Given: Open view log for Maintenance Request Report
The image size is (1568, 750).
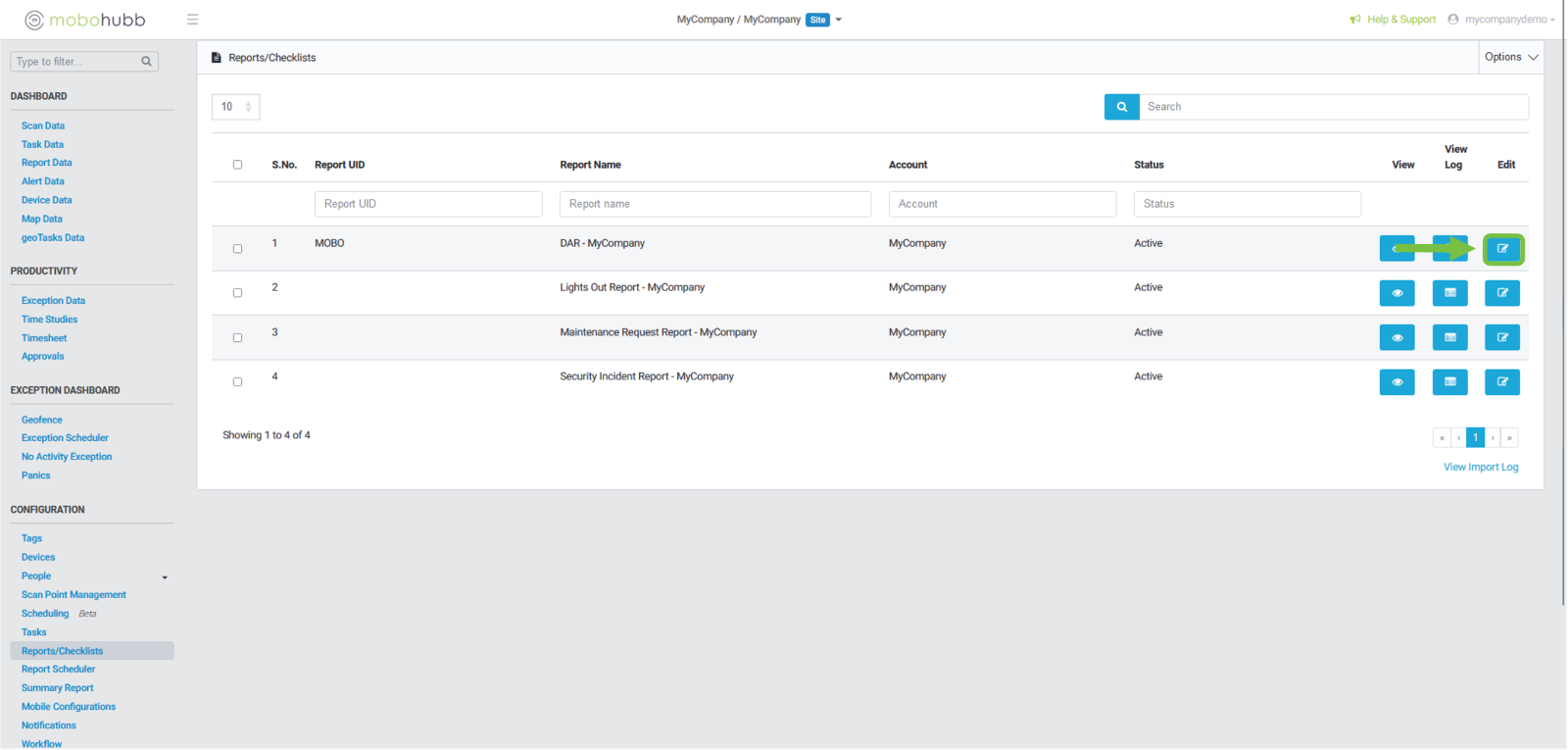Looking at the screenshot, I should point(1449,337).
